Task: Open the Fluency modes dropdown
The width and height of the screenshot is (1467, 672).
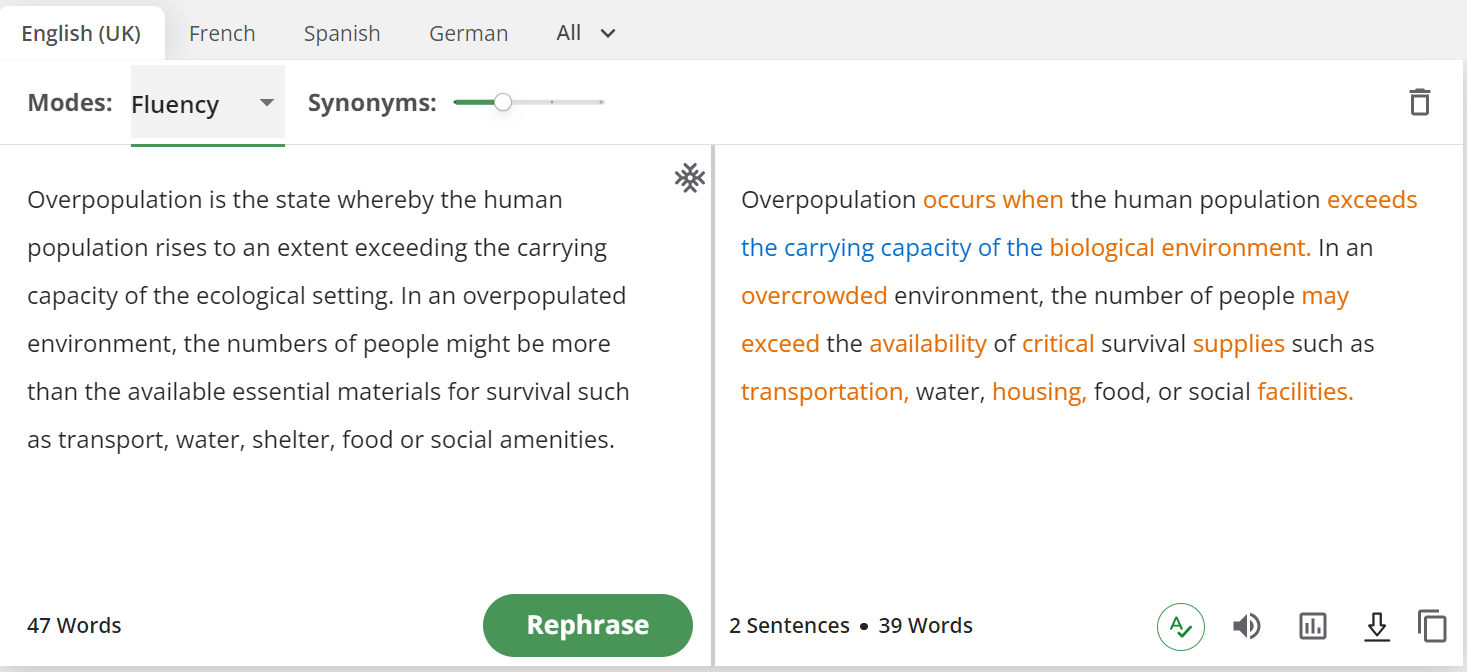Action: 208,104
